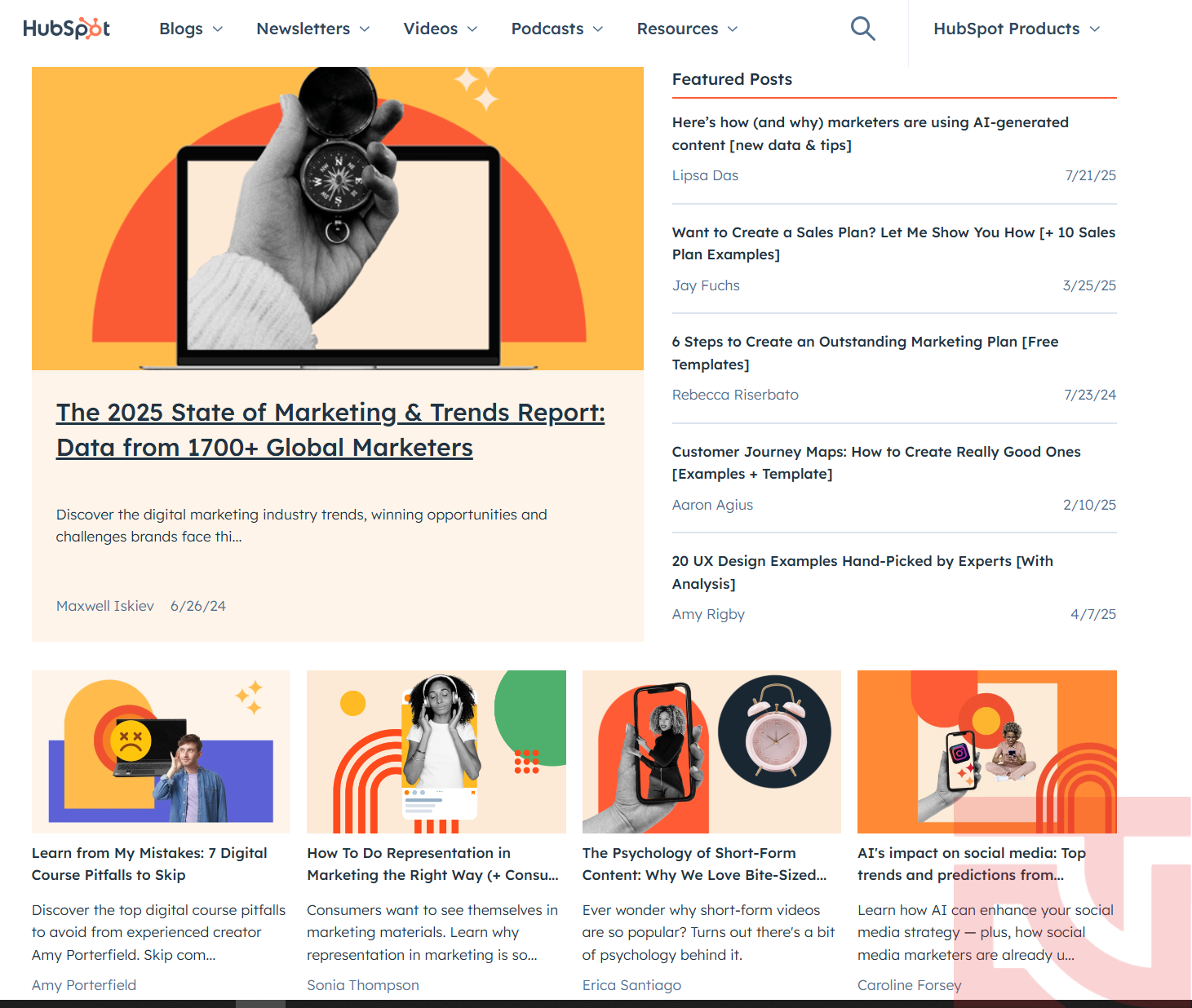
Task: Open AI's impact on social media article
Action: pos(972,864)
